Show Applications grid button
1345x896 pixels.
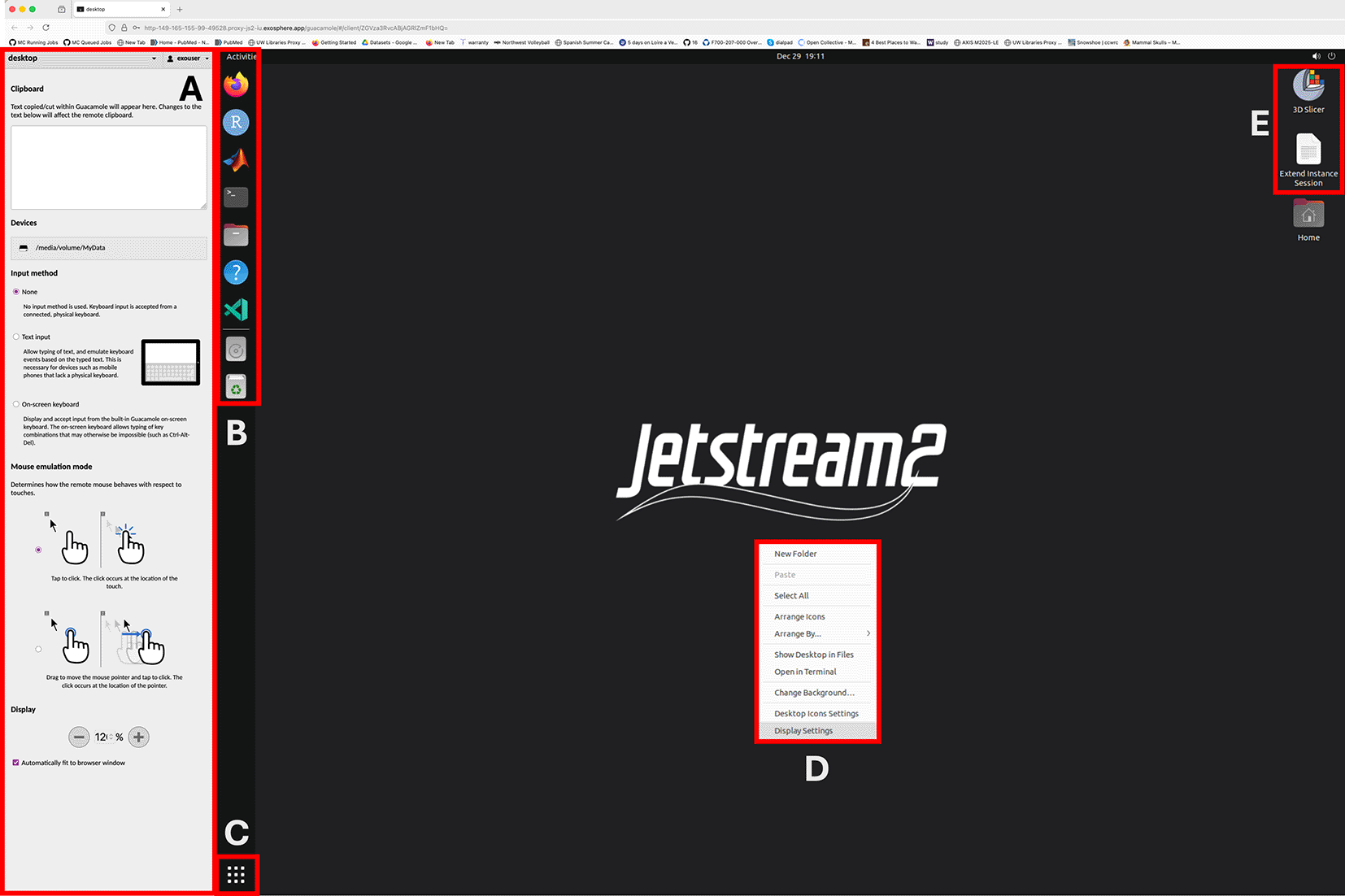[x=236, y=875]
